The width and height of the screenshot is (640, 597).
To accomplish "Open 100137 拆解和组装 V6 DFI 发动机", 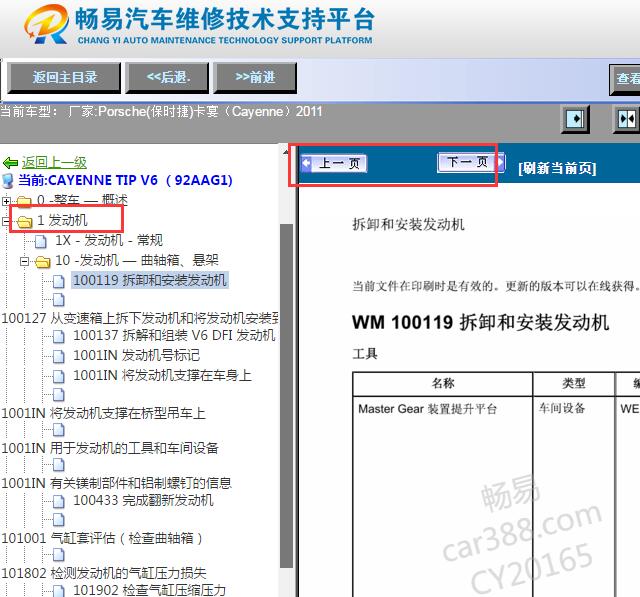I will pos(174,335).
